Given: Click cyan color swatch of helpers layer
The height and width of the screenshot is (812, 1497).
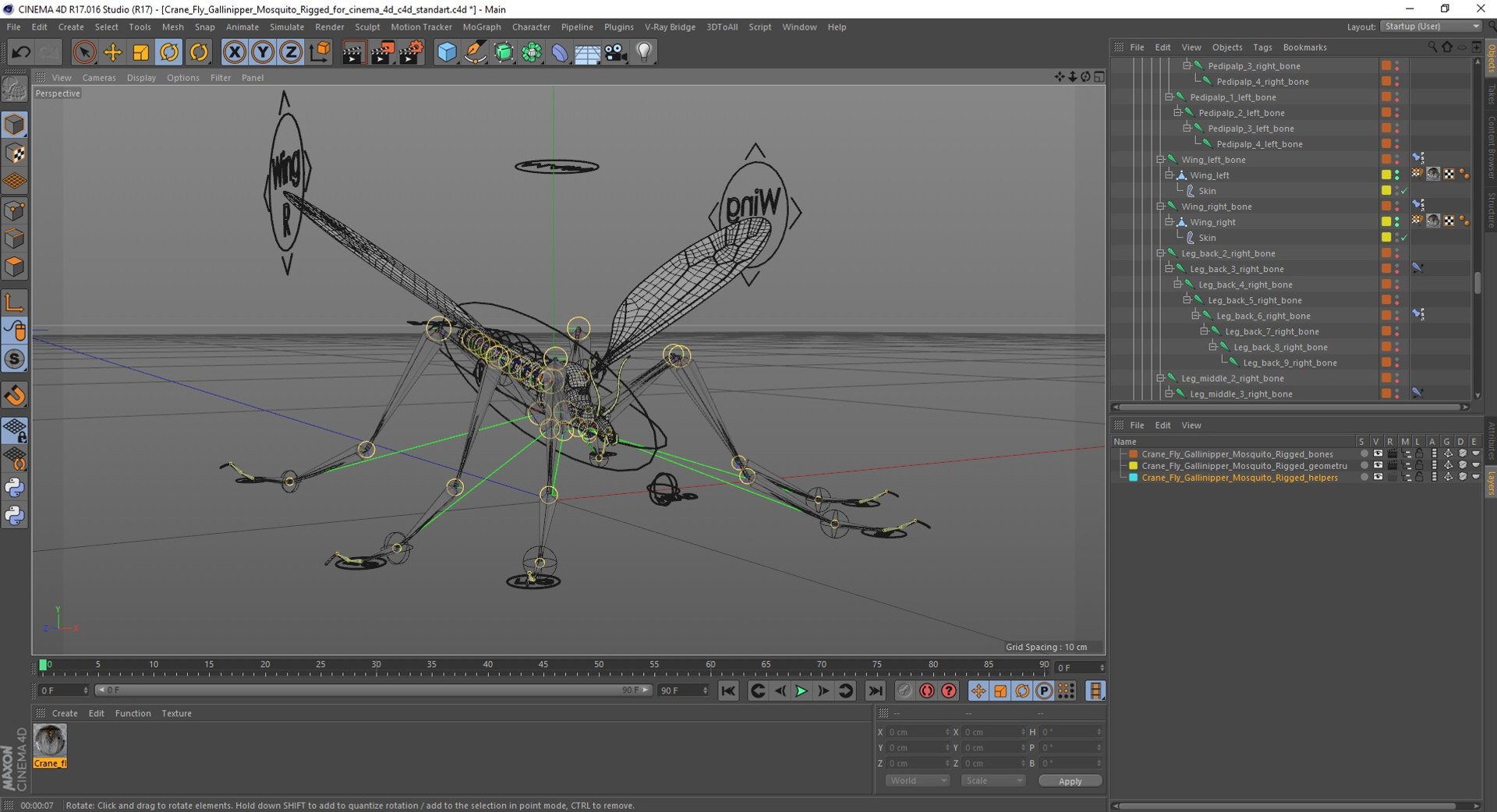Looking at the screenshot, I should 1133,478.
